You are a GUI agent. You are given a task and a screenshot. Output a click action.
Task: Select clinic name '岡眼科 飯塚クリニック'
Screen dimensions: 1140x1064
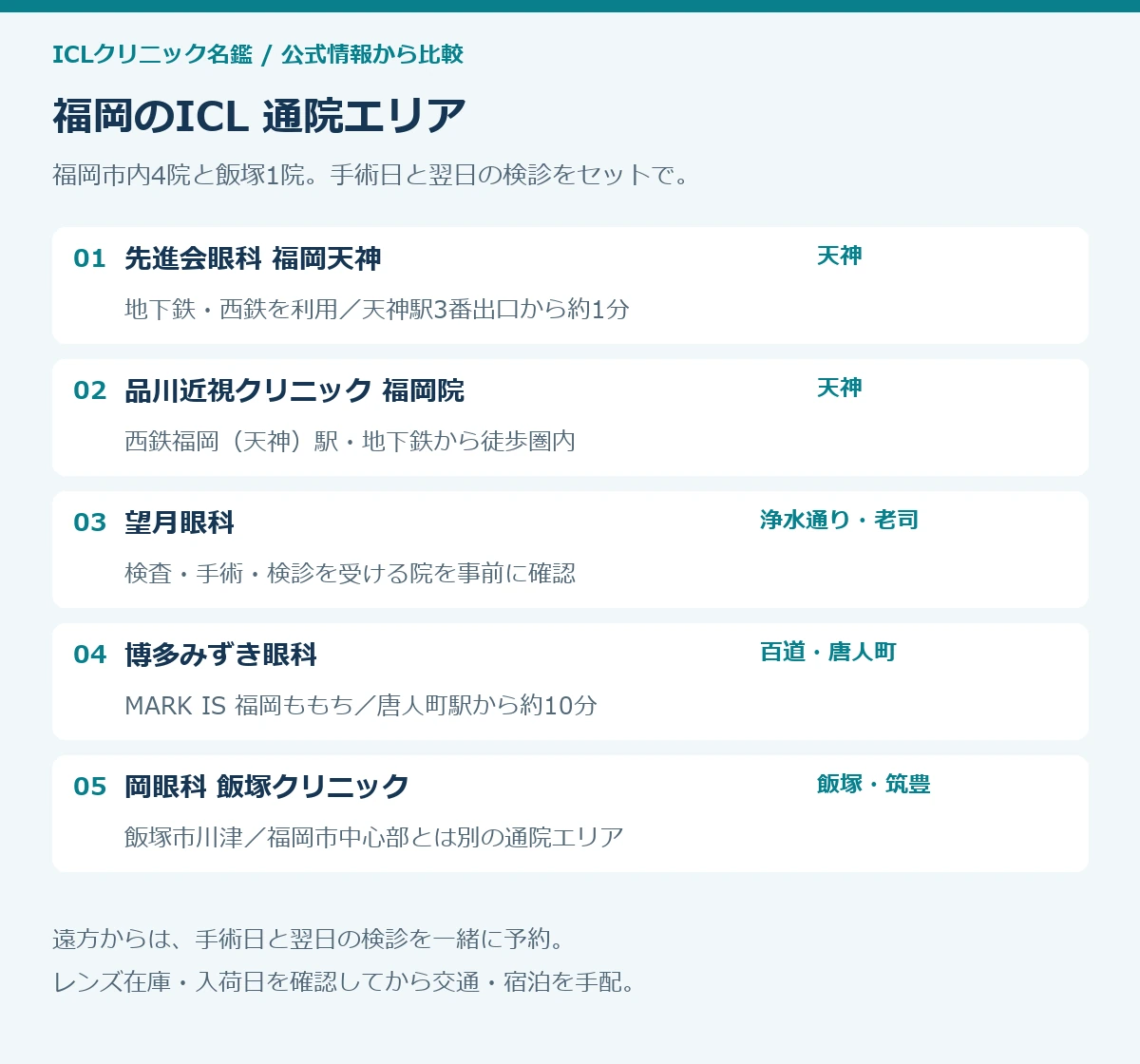coord(267,787)
